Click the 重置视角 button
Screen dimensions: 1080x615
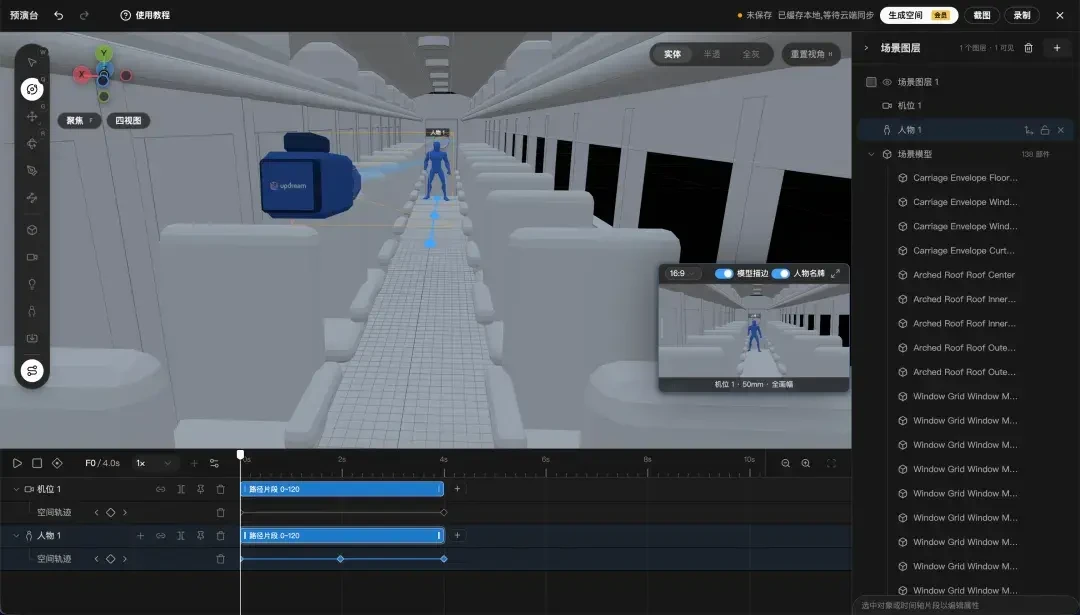[x=811, y=54]
